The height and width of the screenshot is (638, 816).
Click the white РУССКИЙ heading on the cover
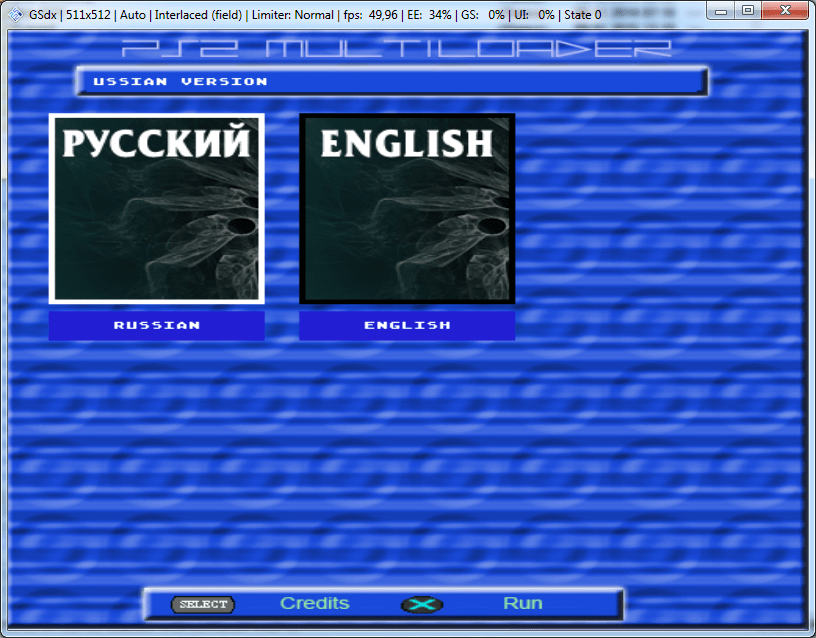(156, 143)
